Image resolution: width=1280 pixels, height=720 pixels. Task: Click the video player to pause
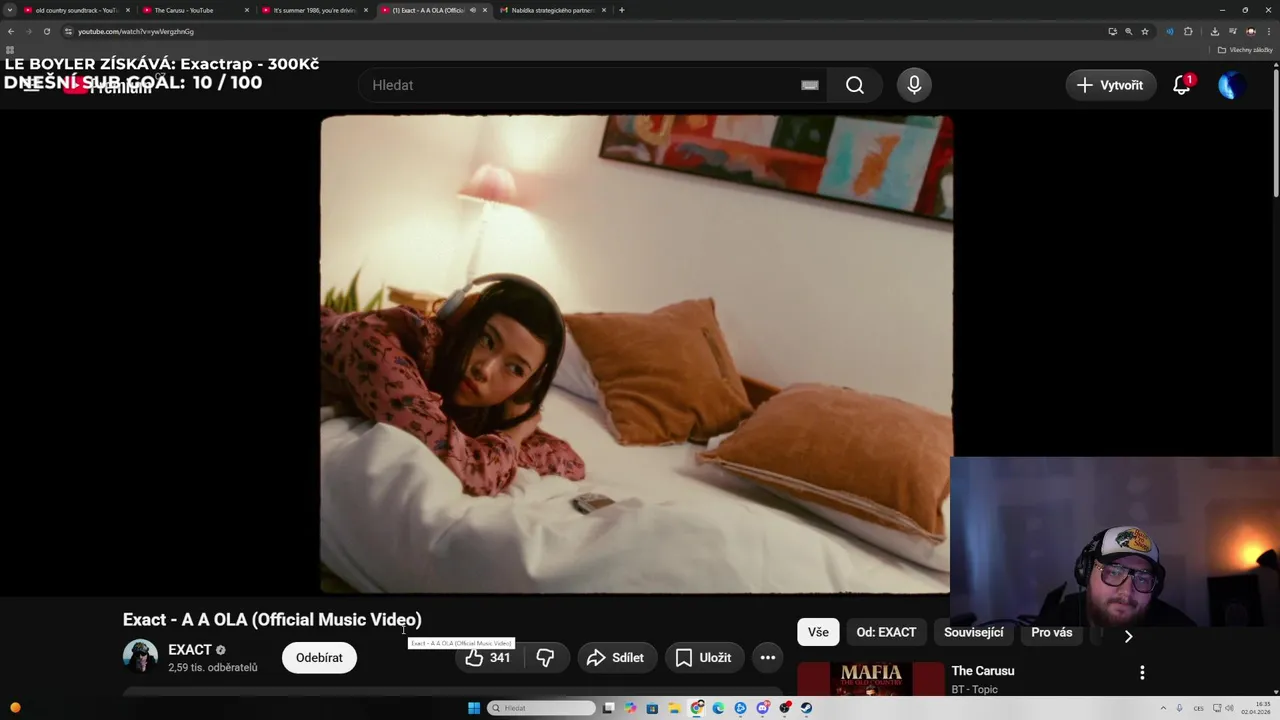coord(636,354)
